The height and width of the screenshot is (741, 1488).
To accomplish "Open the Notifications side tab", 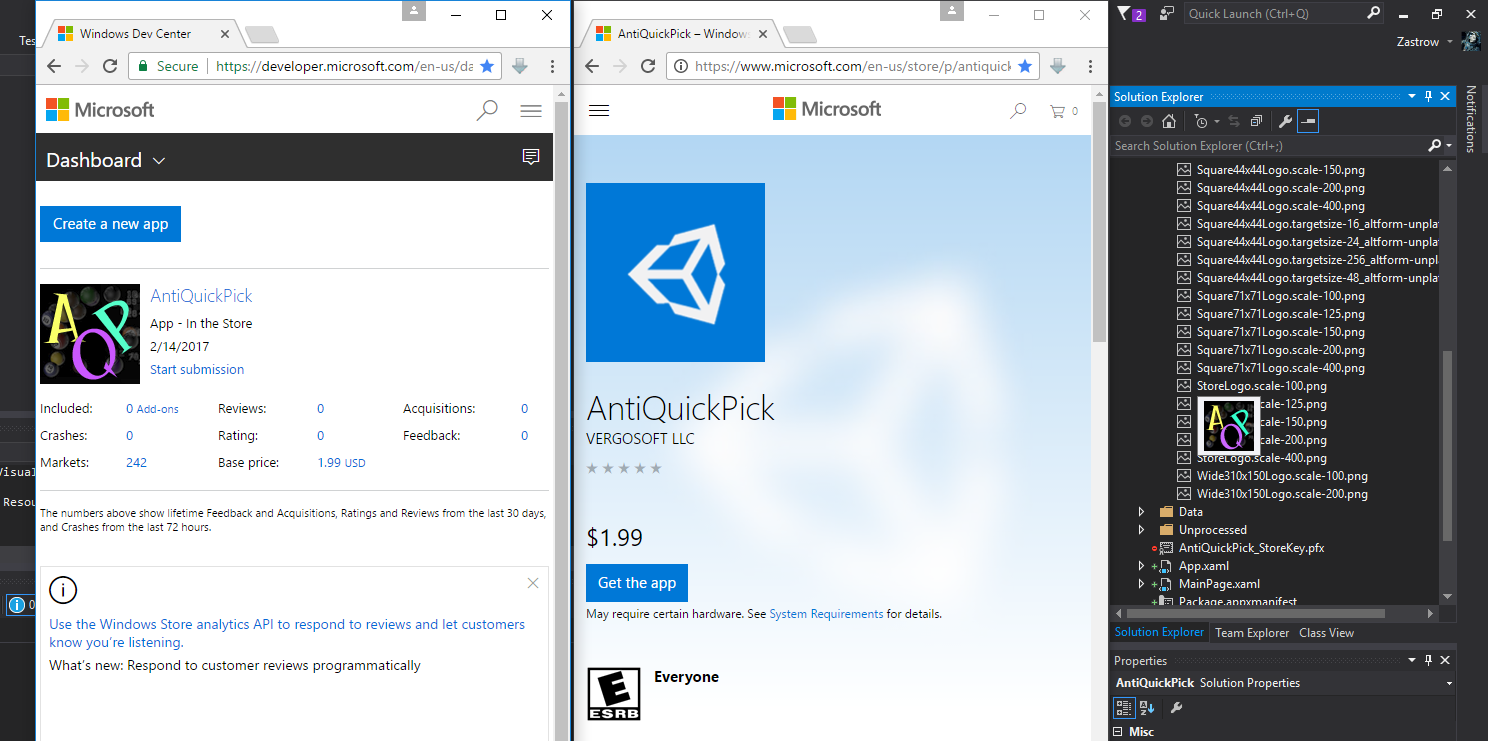I will (1471, 118).
